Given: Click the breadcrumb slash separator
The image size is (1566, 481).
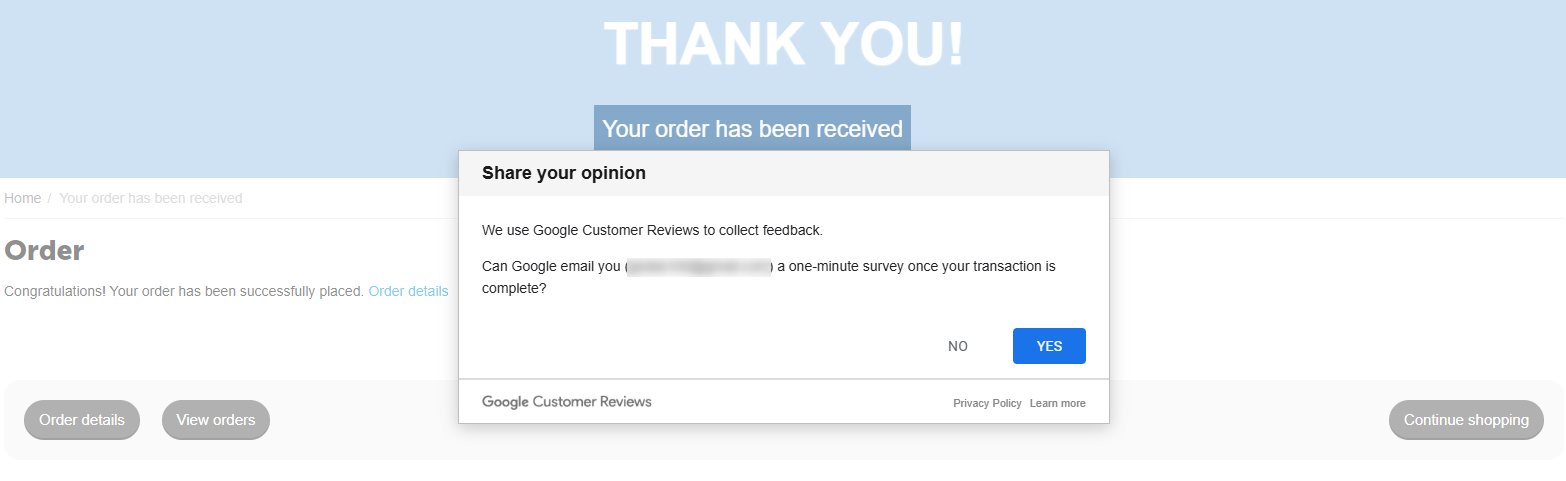Looking at the screenshot, I should 49,198.
